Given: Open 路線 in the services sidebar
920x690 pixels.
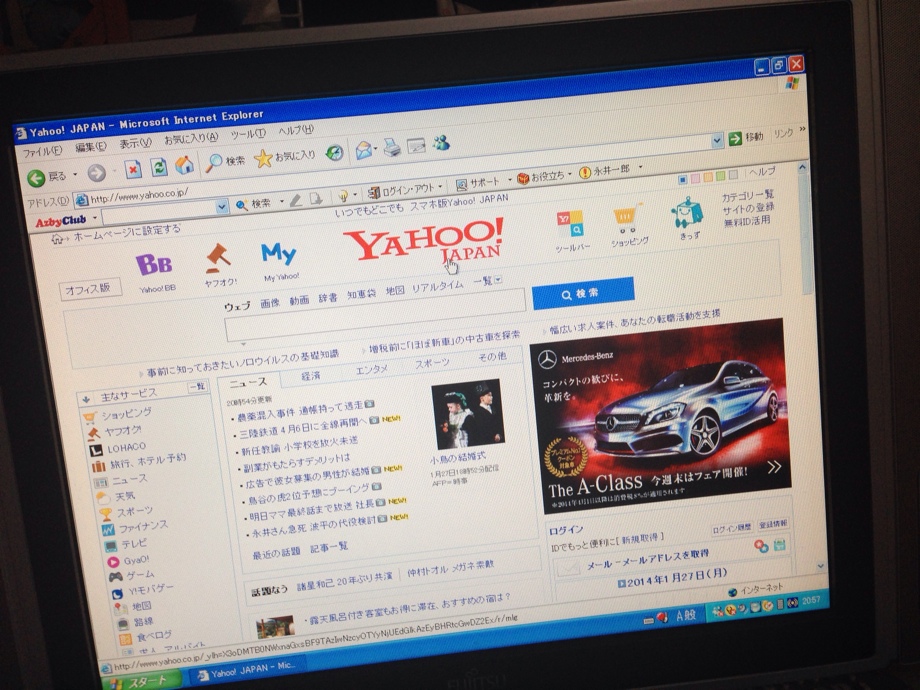Looking at the screenshot, I should (144, 621).
